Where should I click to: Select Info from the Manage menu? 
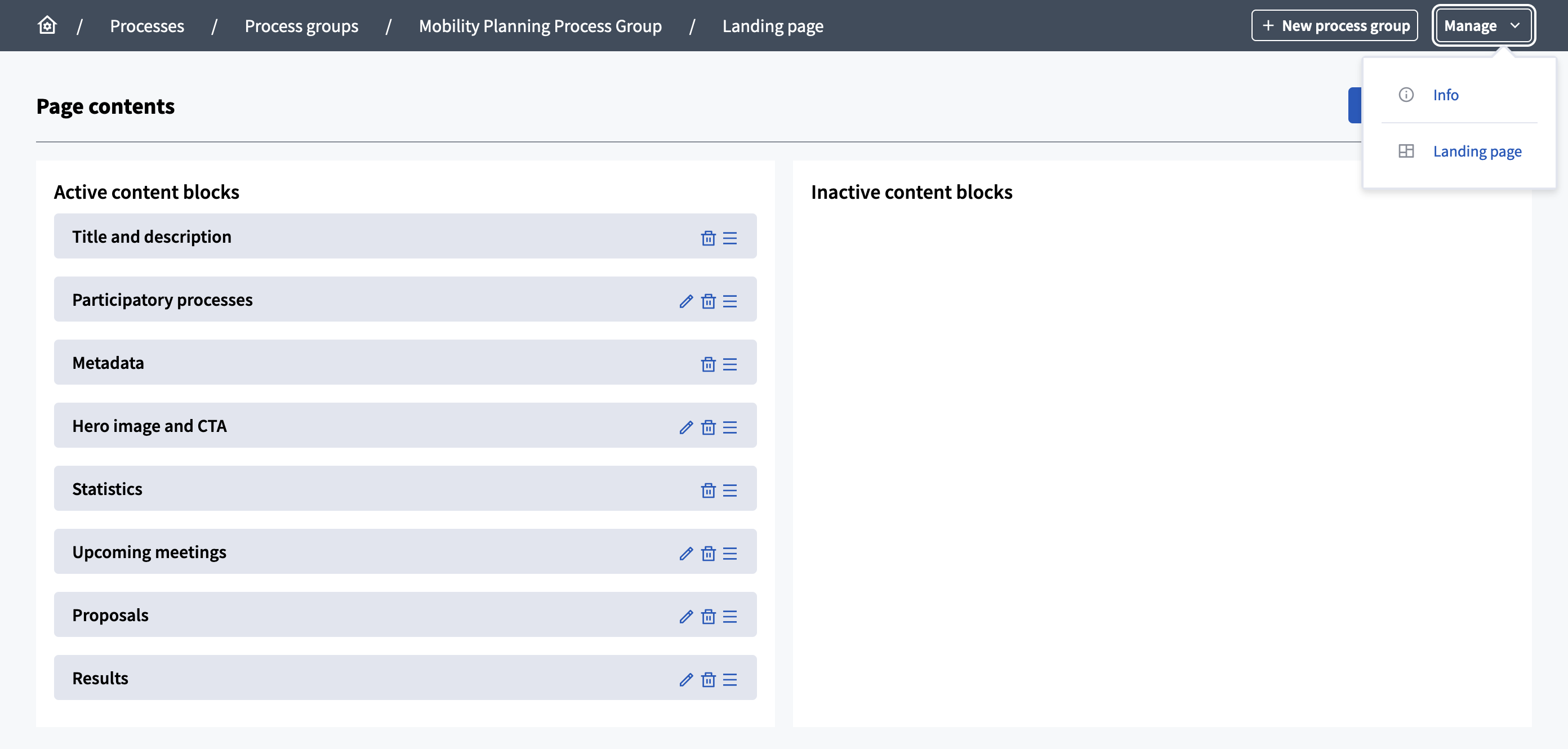(x=1446, y=94)
